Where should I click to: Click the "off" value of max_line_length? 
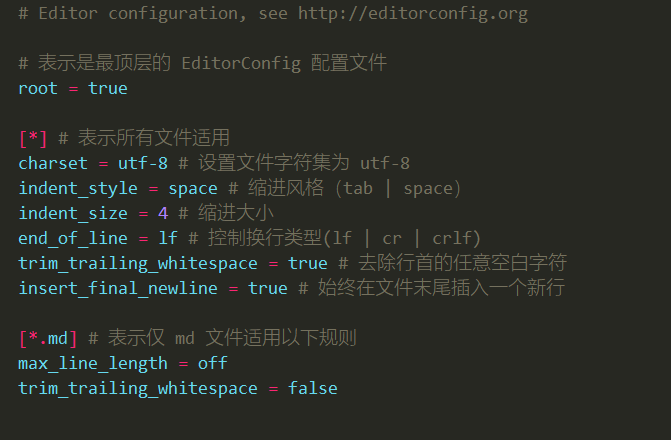[213, 363]
